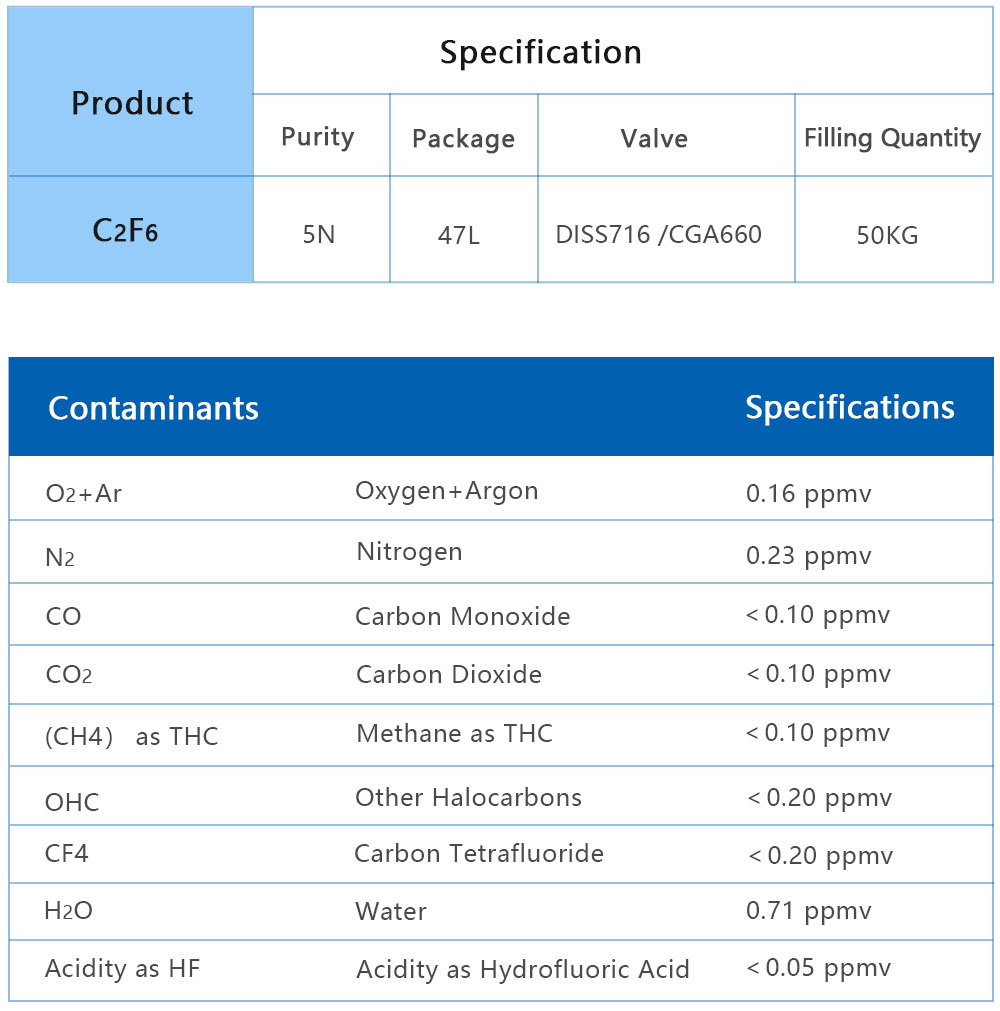Select the Other Halocarbons row name
Screen dimensions: 1000x1011
coord(468,797)
